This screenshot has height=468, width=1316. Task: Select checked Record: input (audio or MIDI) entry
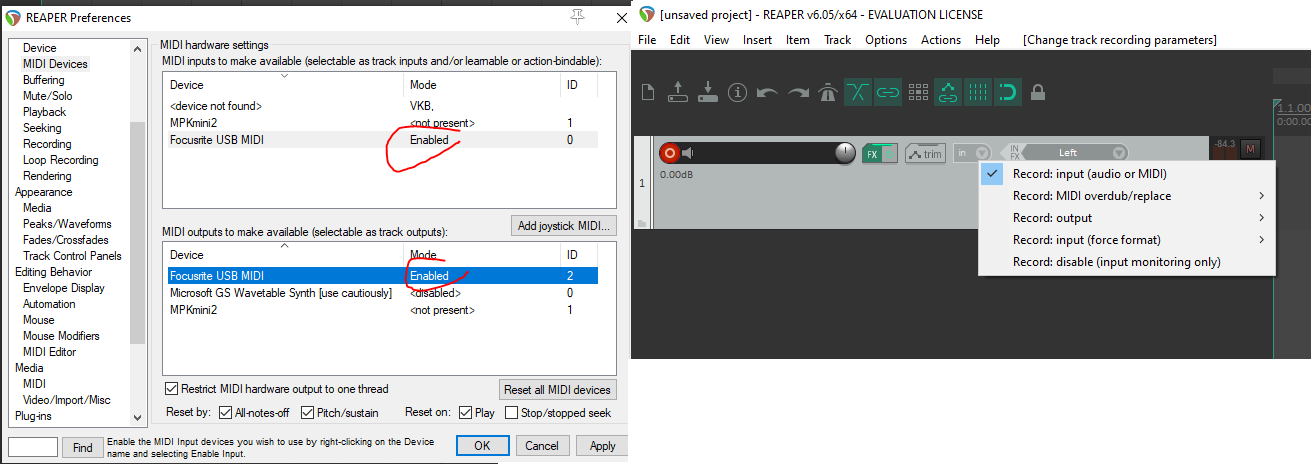1127,174
